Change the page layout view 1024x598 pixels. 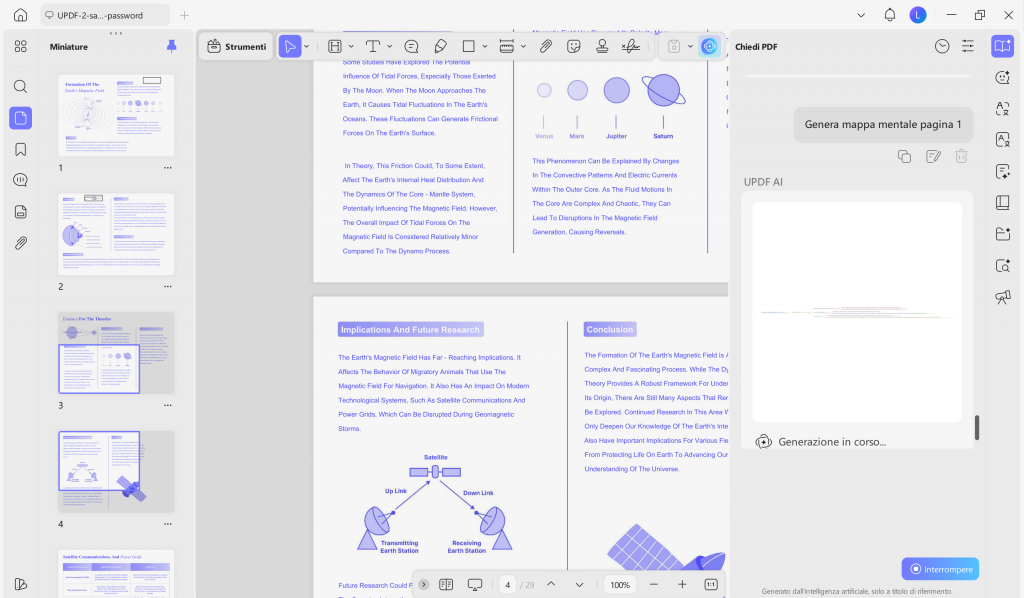(446, 584)
